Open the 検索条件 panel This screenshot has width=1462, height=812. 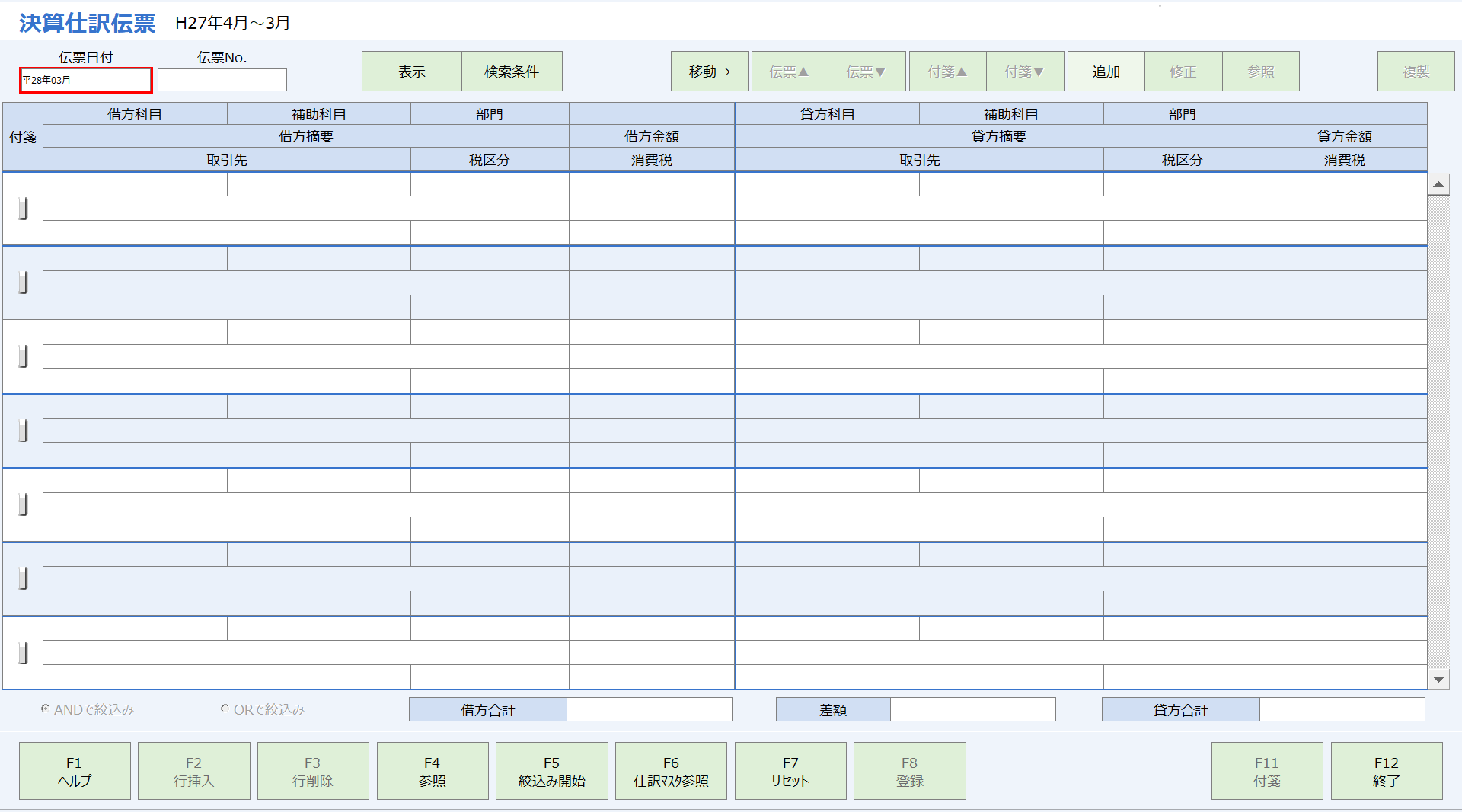click(512, 71)
